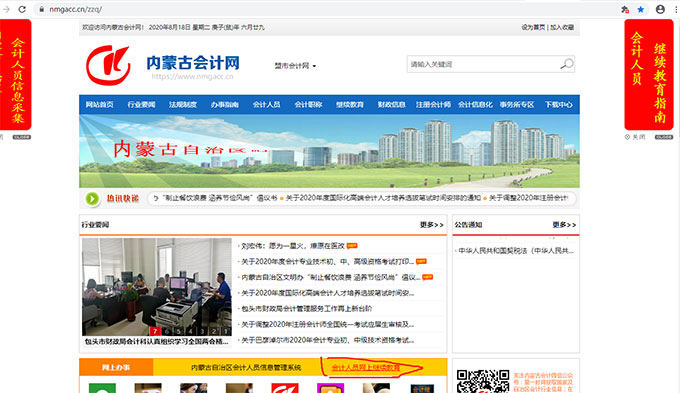The image size is (680, 393).
Task: Select slide number 7 on news carousel
Action: click(x=155, y=331)
